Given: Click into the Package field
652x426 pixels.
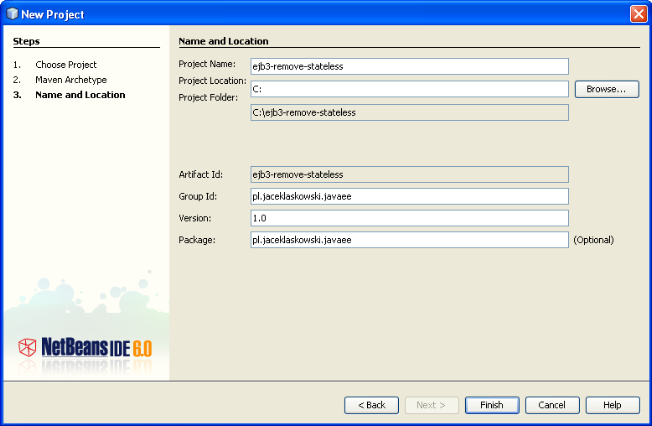Looking at the screenshot, I should pos(410,240).
